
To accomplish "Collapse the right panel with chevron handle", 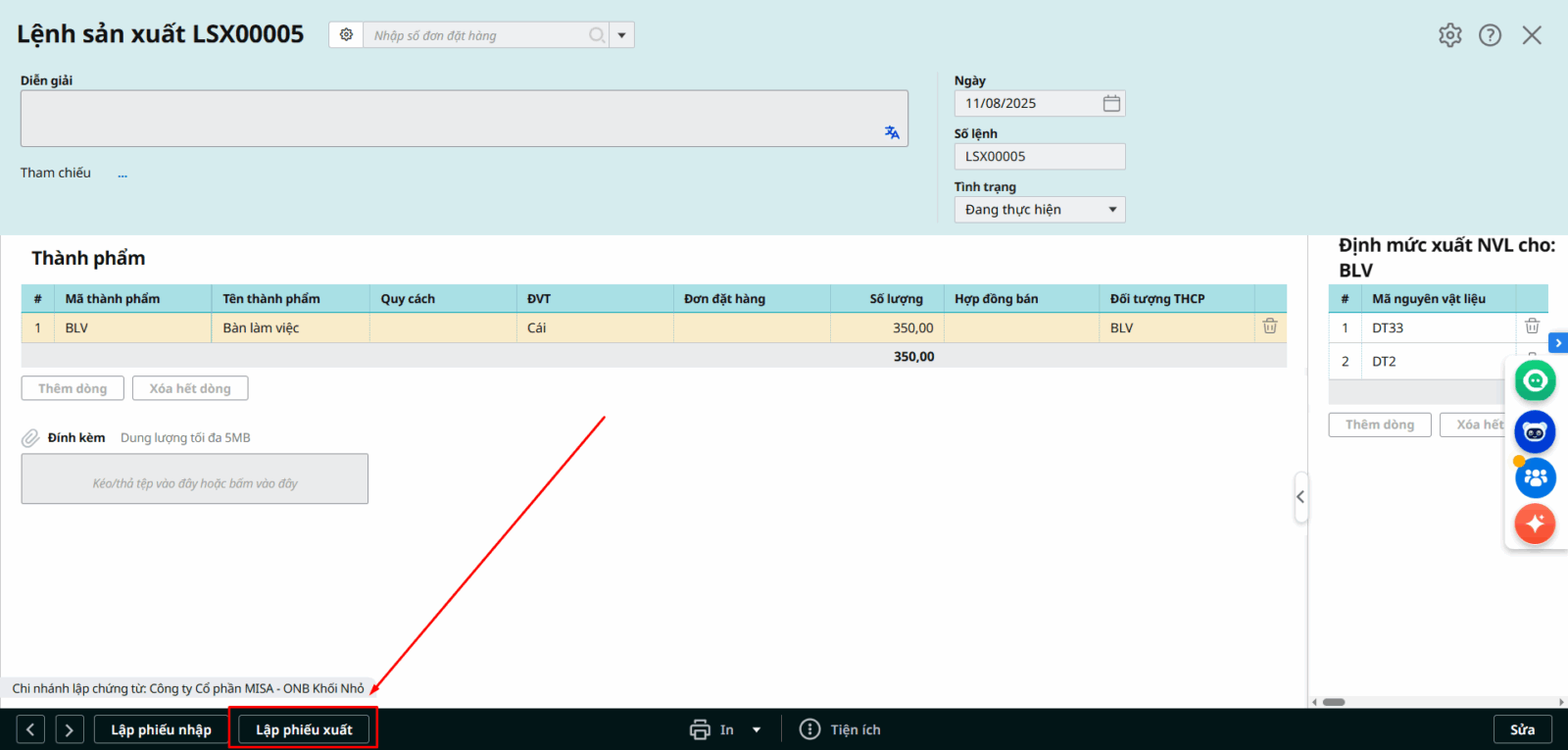I will coord(1300,497).
